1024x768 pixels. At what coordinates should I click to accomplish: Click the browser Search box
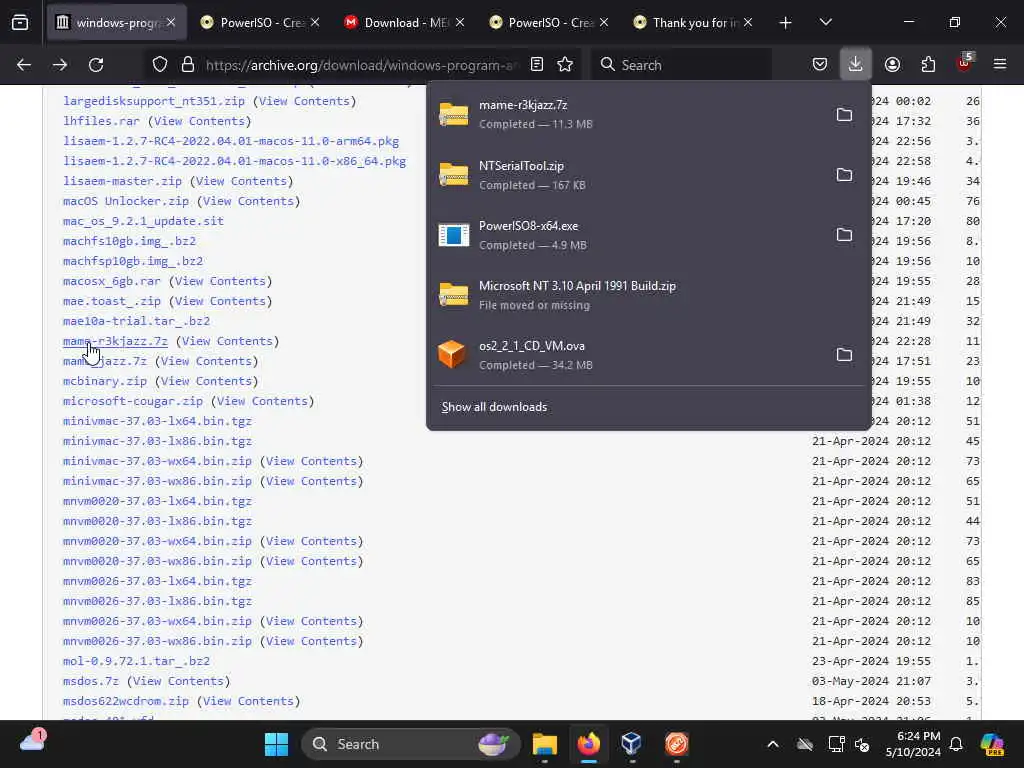[682, 65]
